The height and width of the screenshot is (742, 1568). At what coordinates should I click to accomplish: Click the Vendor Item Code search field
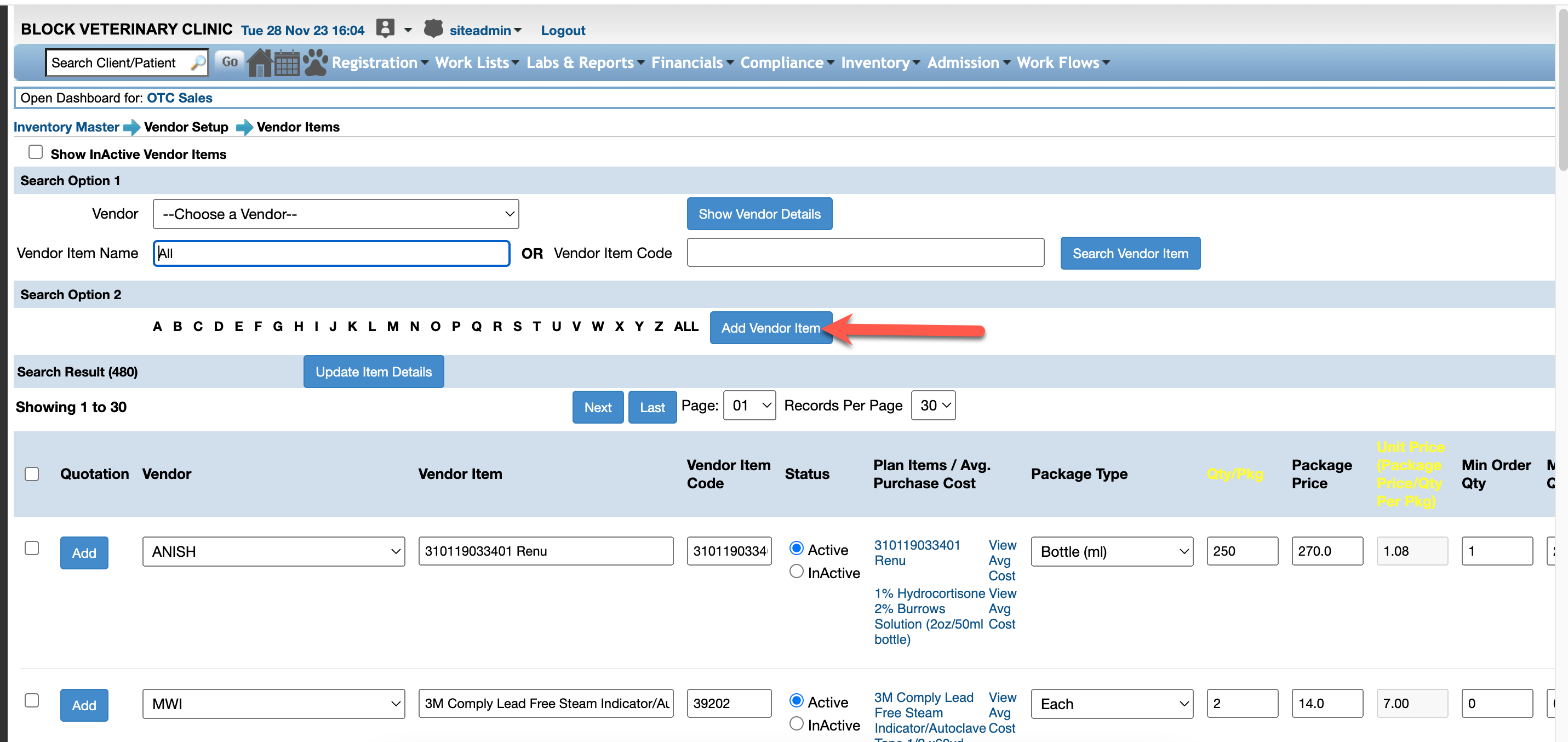click(x=865, y=253)
